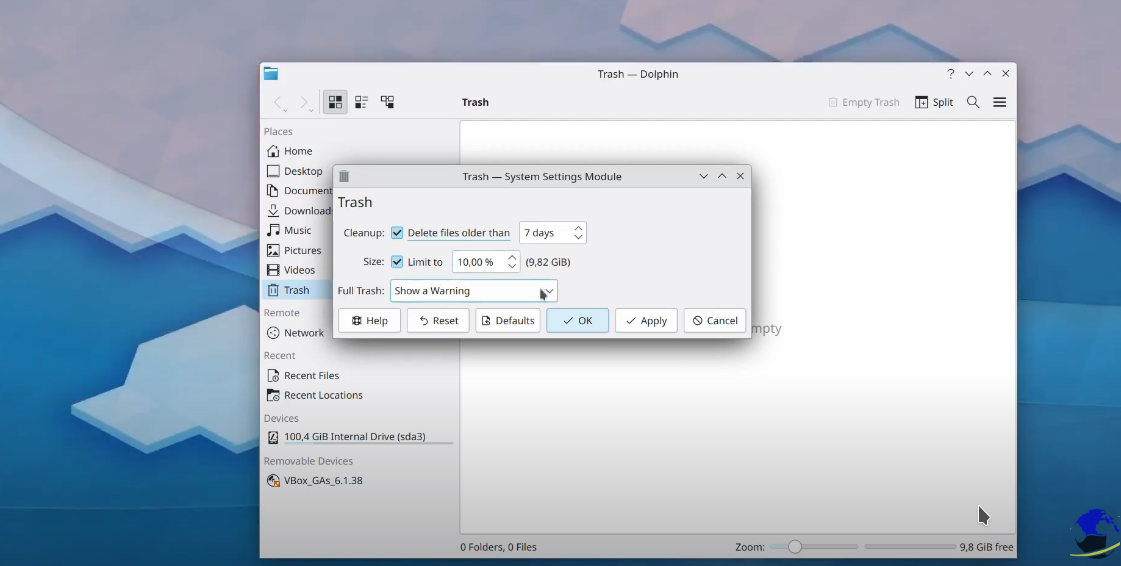Screen dimensions: 1121x566
Task: Click the size limit percentage field
Action: click(478, 262)
